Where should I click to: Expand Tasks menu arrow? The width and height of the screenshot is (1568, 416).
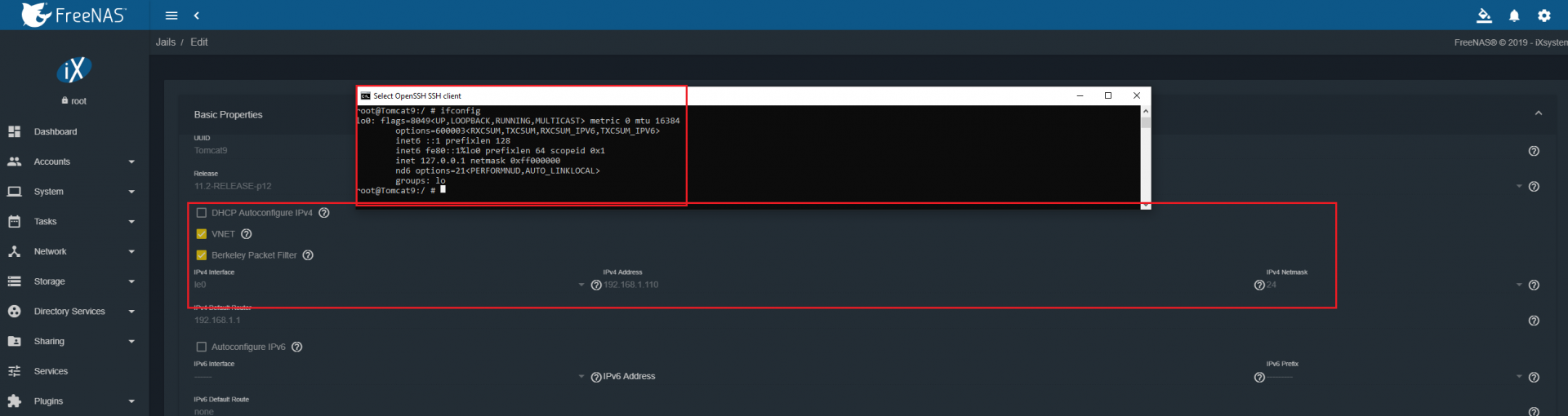(x=131, y=222)
